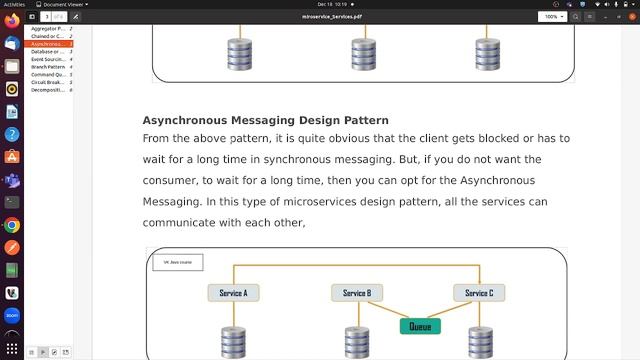This screenshot has height=360, width=640.
Task: Click the microphone tray icon
Action: (616, 4)
